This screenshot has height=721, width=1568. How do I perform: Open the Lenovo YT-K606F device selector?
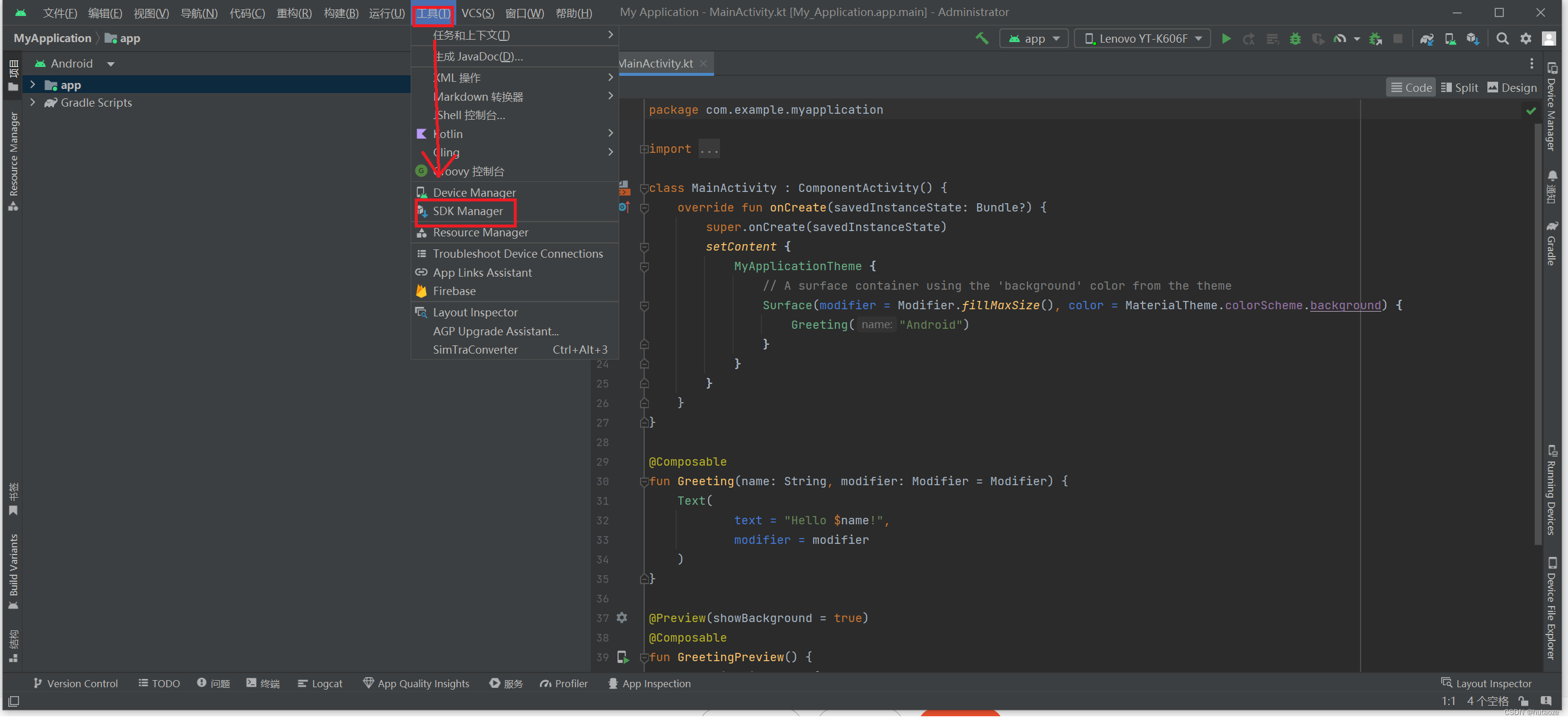pyautogui.click(x=1141, y=38)
